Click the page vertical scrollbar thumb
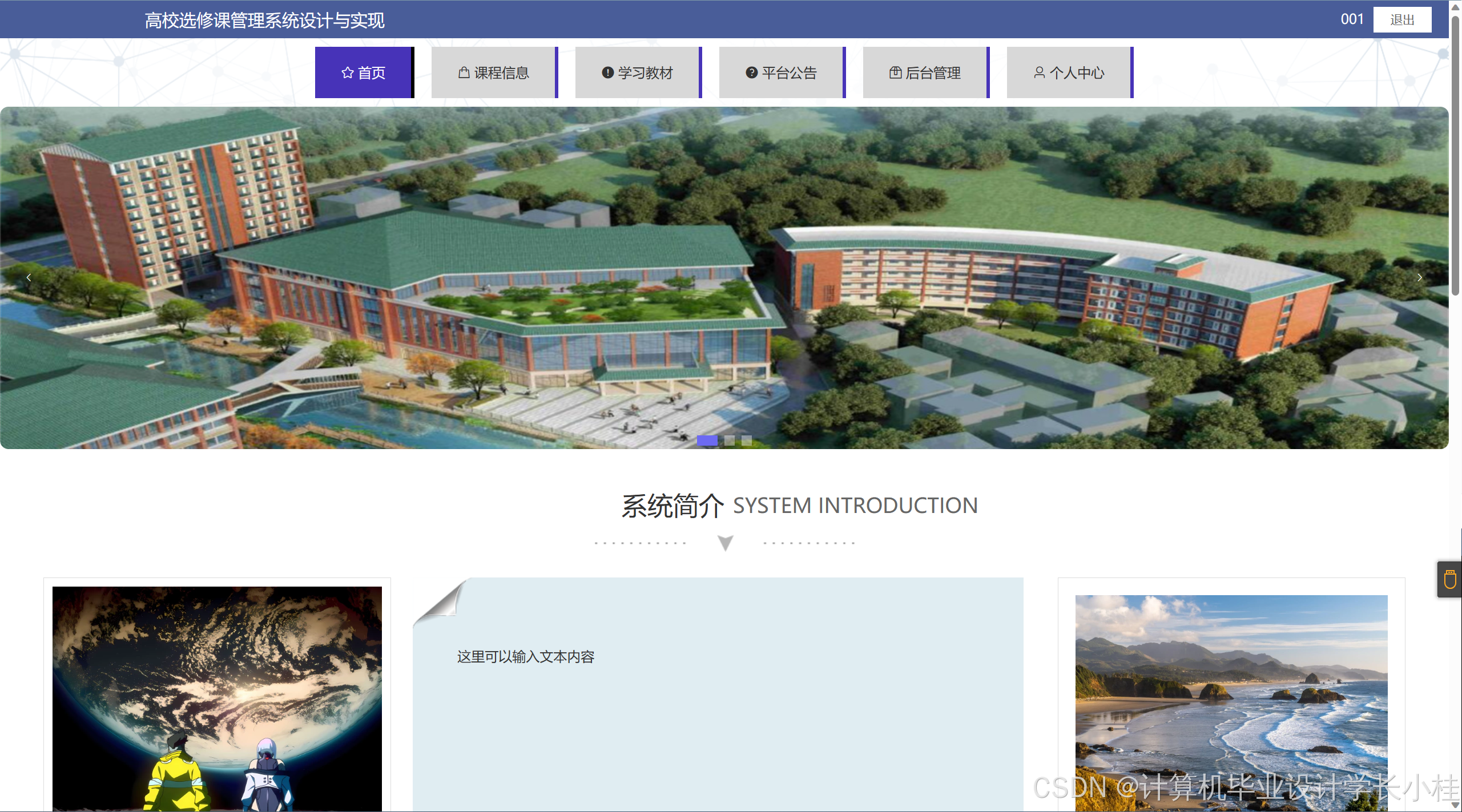 tap(1456, 155)
